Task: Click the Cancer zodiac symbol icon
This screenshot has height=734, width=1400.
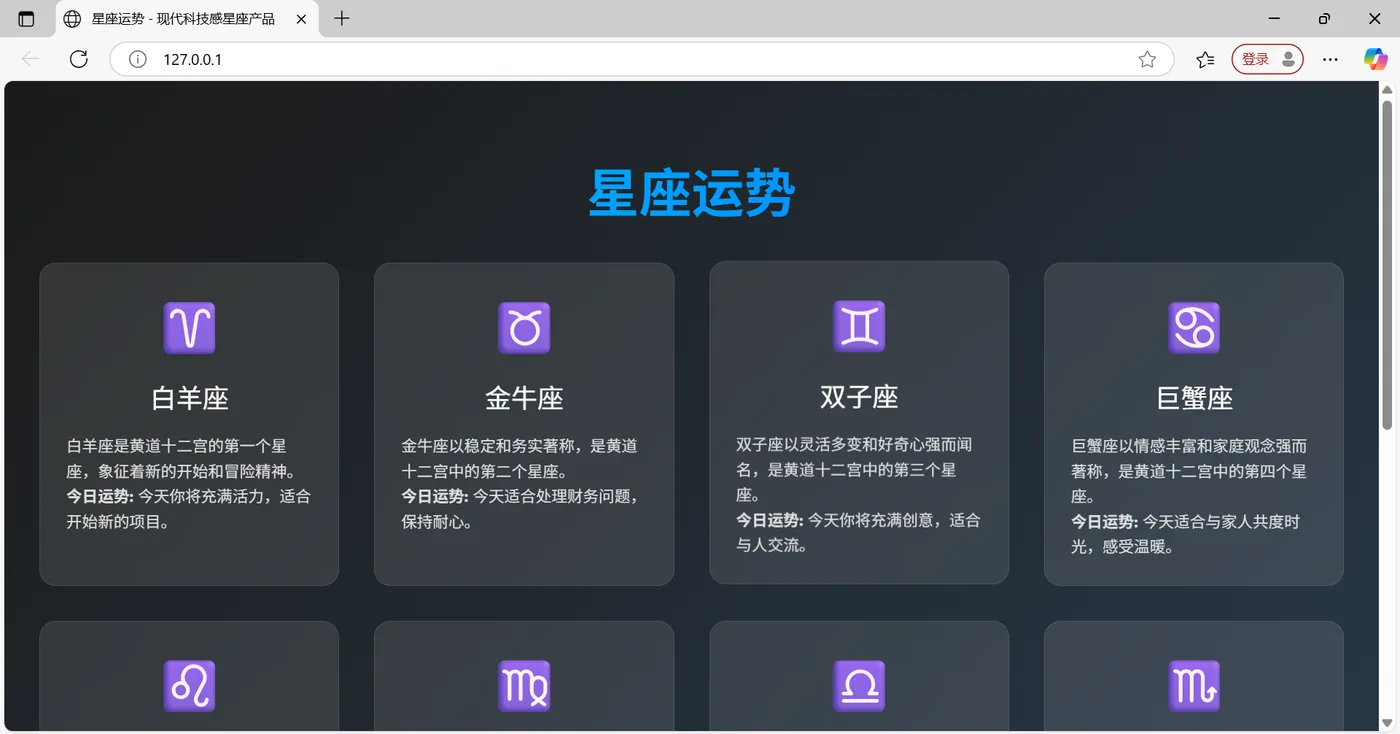Action: (1194, 328)
